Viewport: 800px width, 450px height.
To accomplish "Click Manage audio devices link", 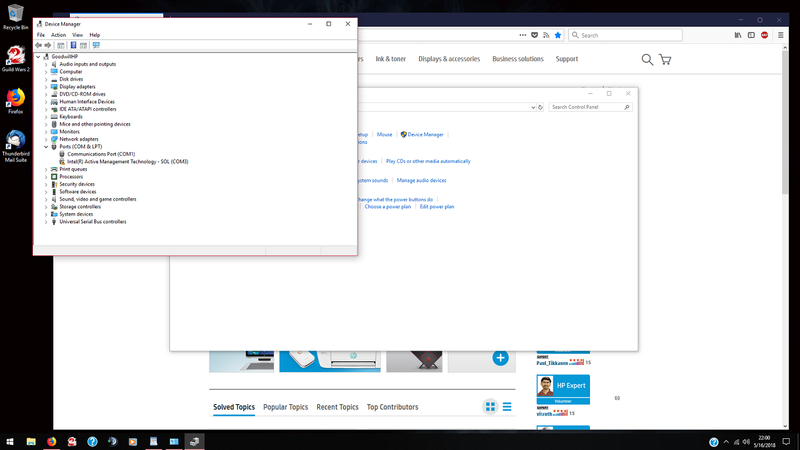I will pos(421,181).
